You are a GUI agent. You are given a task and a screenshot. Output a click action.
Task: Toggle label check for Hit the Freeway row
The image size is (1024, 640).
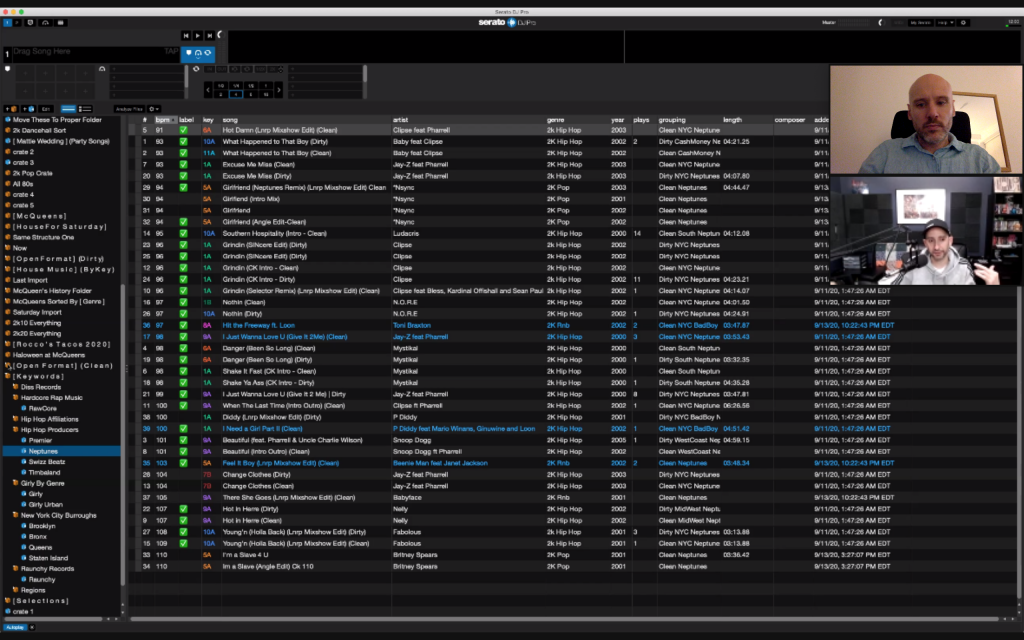tap(184, 325)
